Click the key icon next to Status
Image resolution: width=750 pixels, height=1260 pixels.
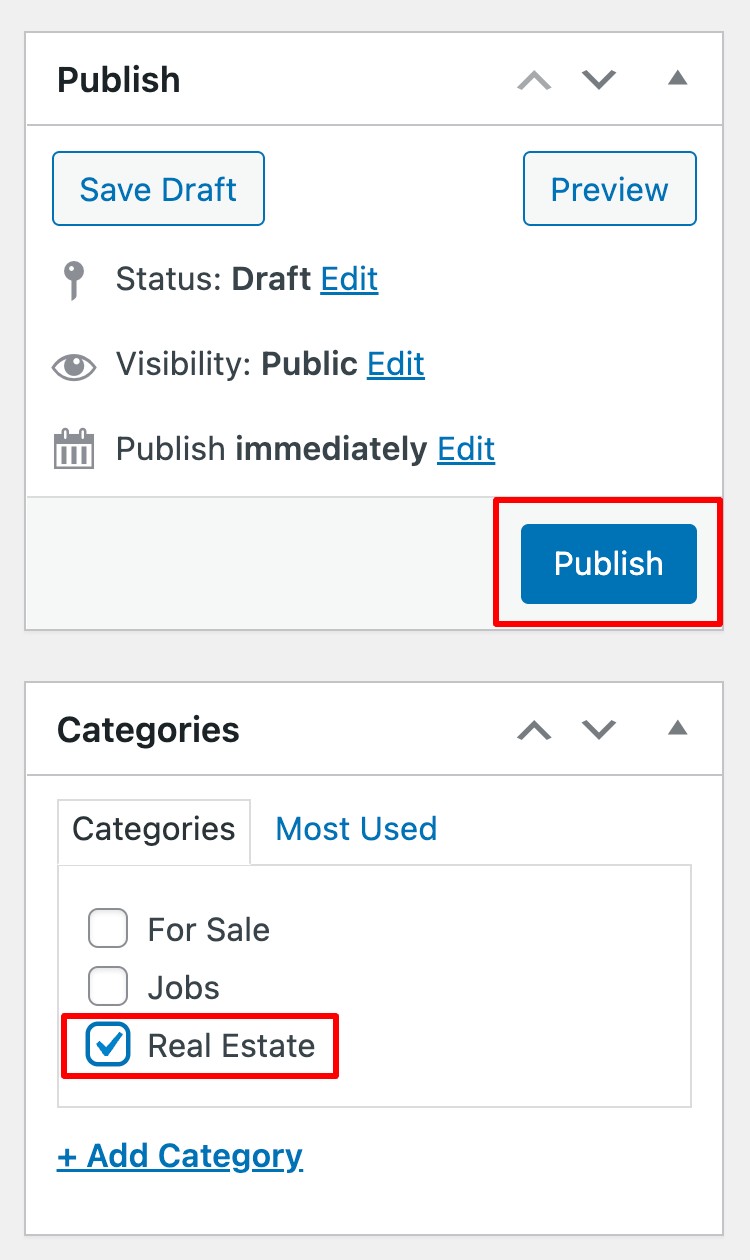click(x=72, y=280)
